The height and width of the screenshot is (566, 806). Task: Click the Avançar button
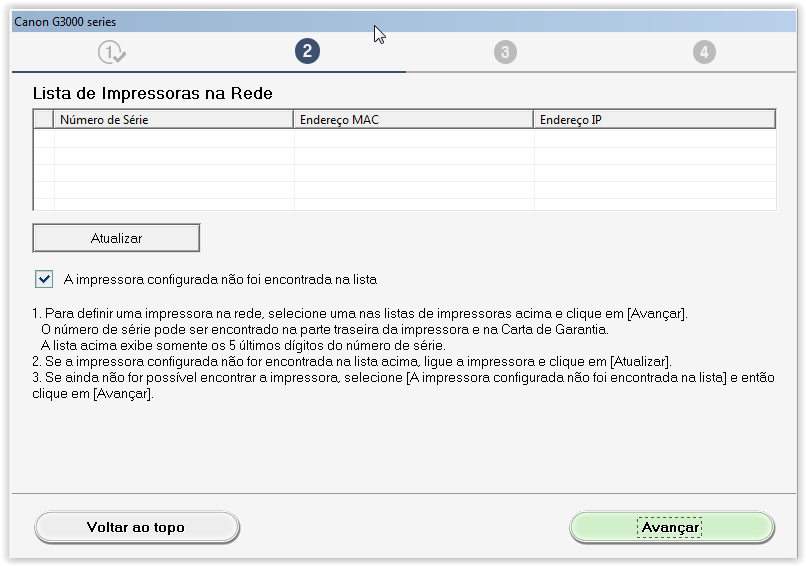[672, 527]
